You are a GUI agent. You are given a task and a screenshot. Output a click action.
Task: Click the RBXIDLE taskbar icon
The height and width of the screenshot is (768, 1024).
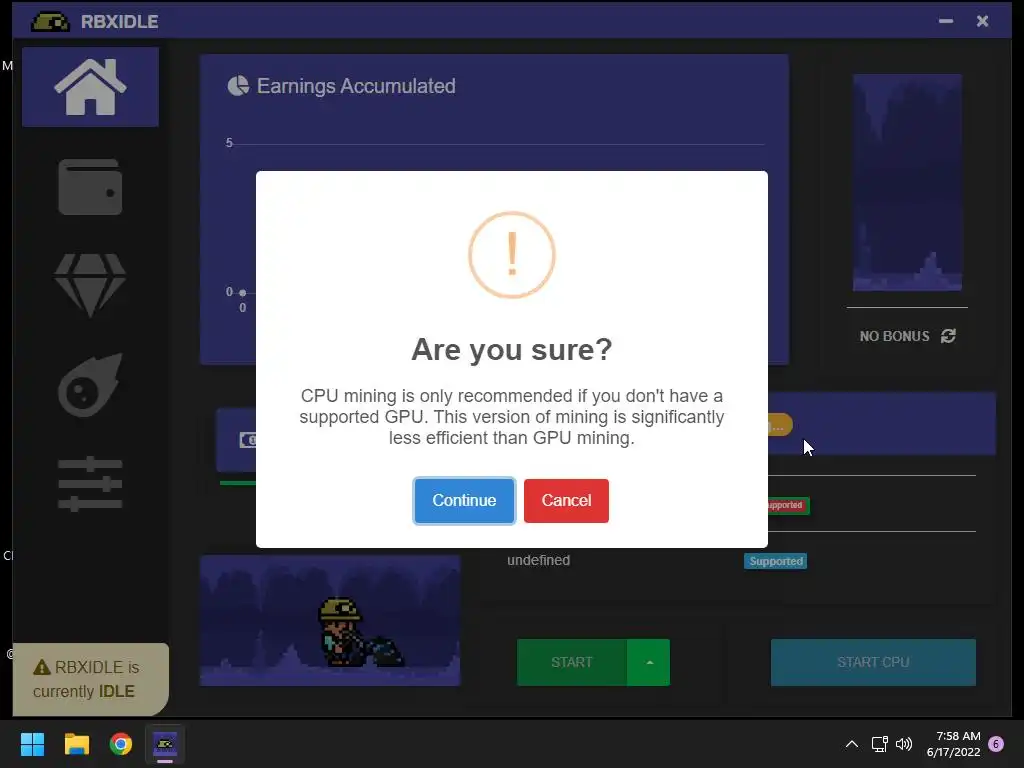pos(165,744)
